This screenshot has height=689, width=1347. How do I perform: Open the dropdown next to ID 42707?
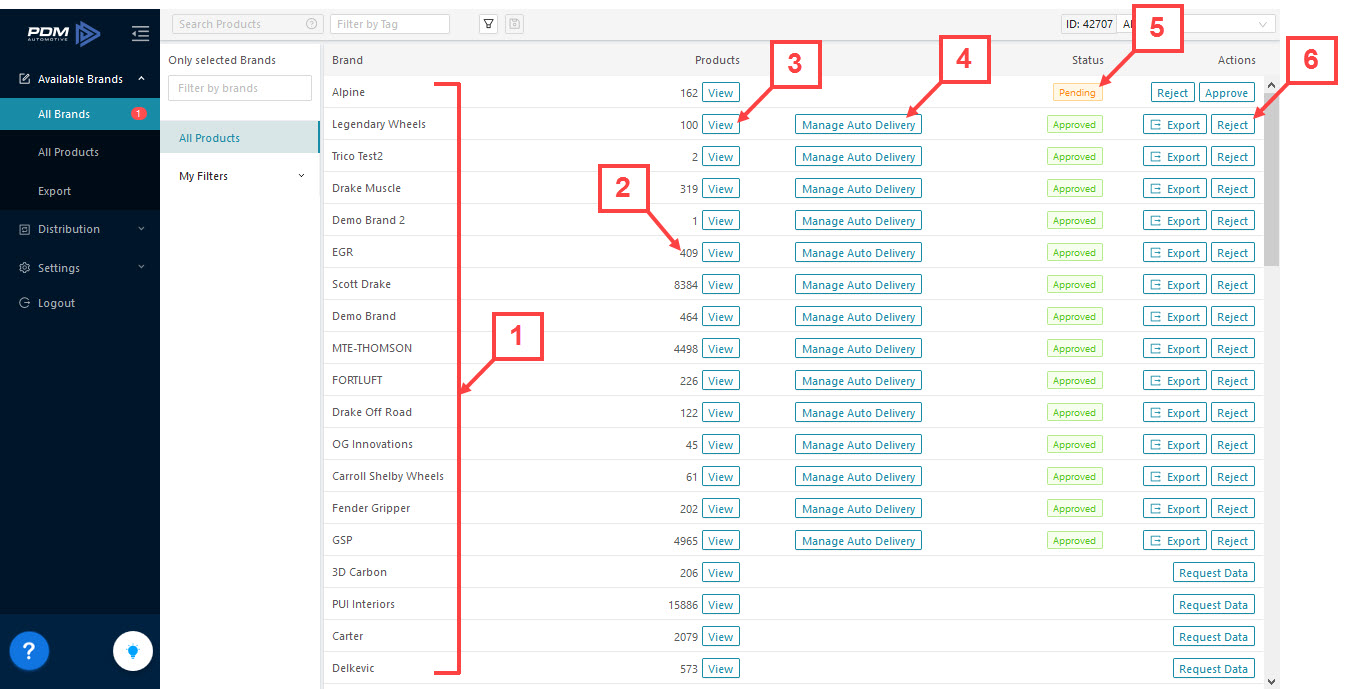point(1197,24)
